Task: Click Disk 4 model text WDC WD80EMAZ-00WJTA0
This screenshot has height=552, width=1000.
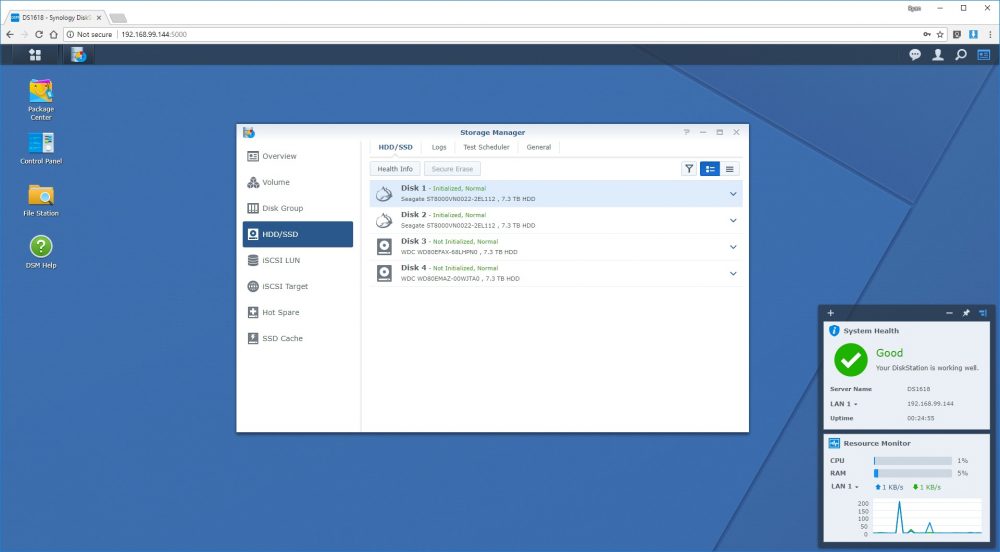Action: (x=441, y=279)
